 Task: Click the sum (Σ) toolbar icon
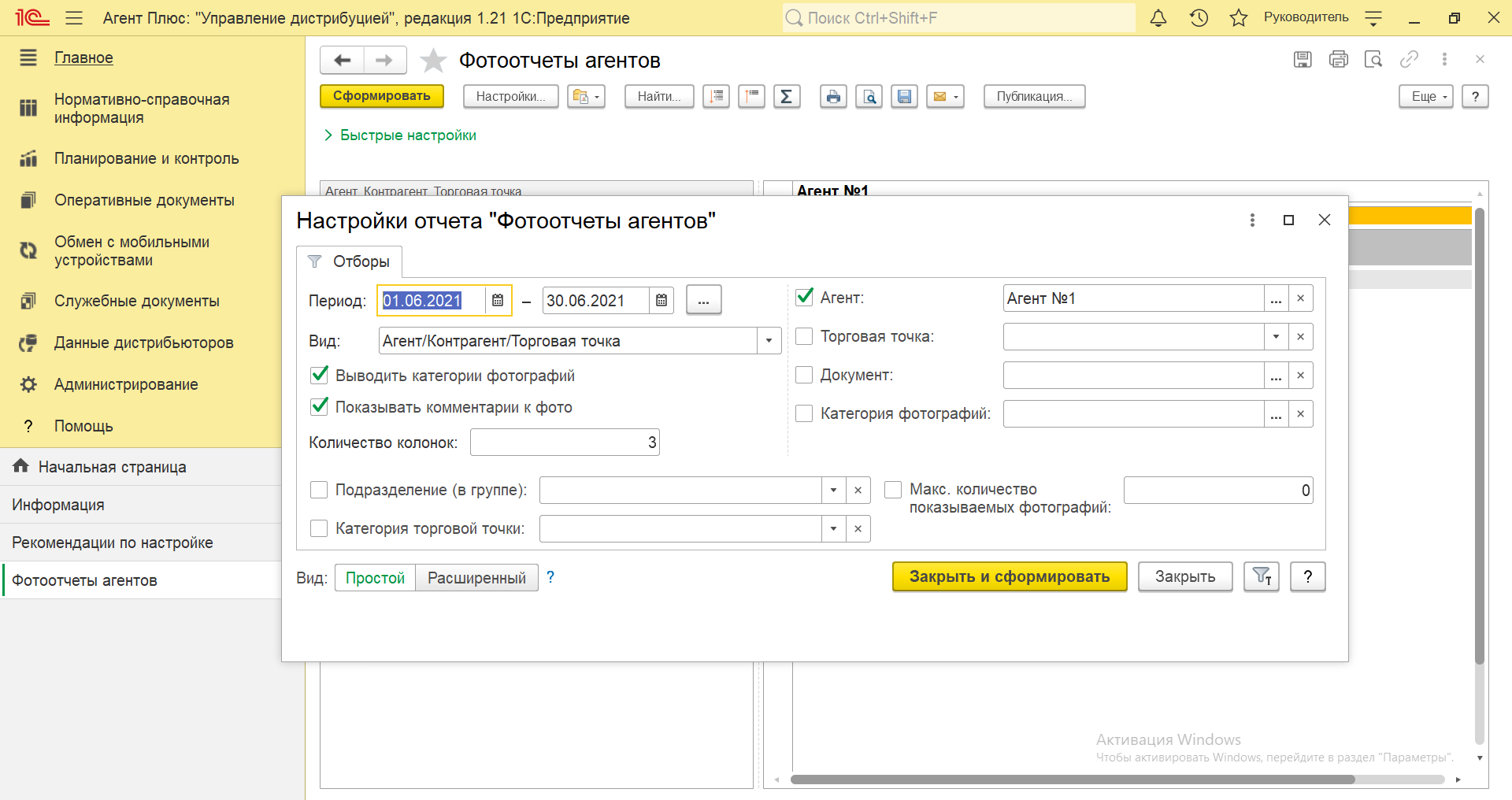point(786,96)
